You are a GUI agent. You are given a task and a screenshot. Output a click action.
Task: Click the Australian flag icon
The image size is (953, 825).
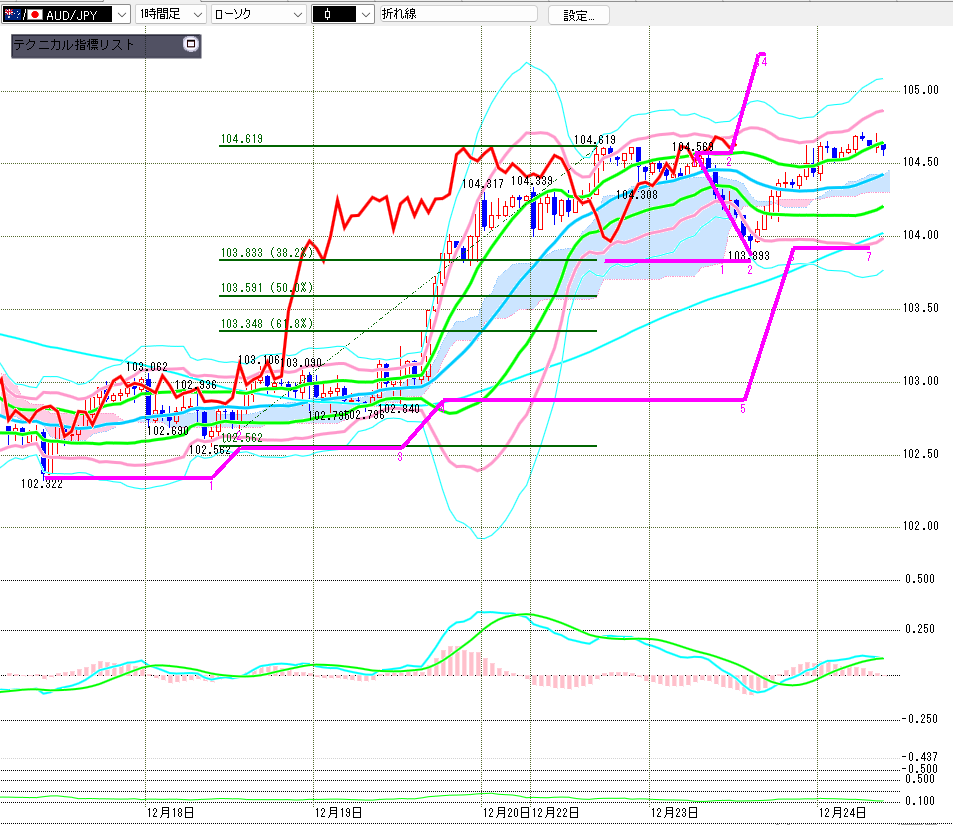tap(12, 15)
